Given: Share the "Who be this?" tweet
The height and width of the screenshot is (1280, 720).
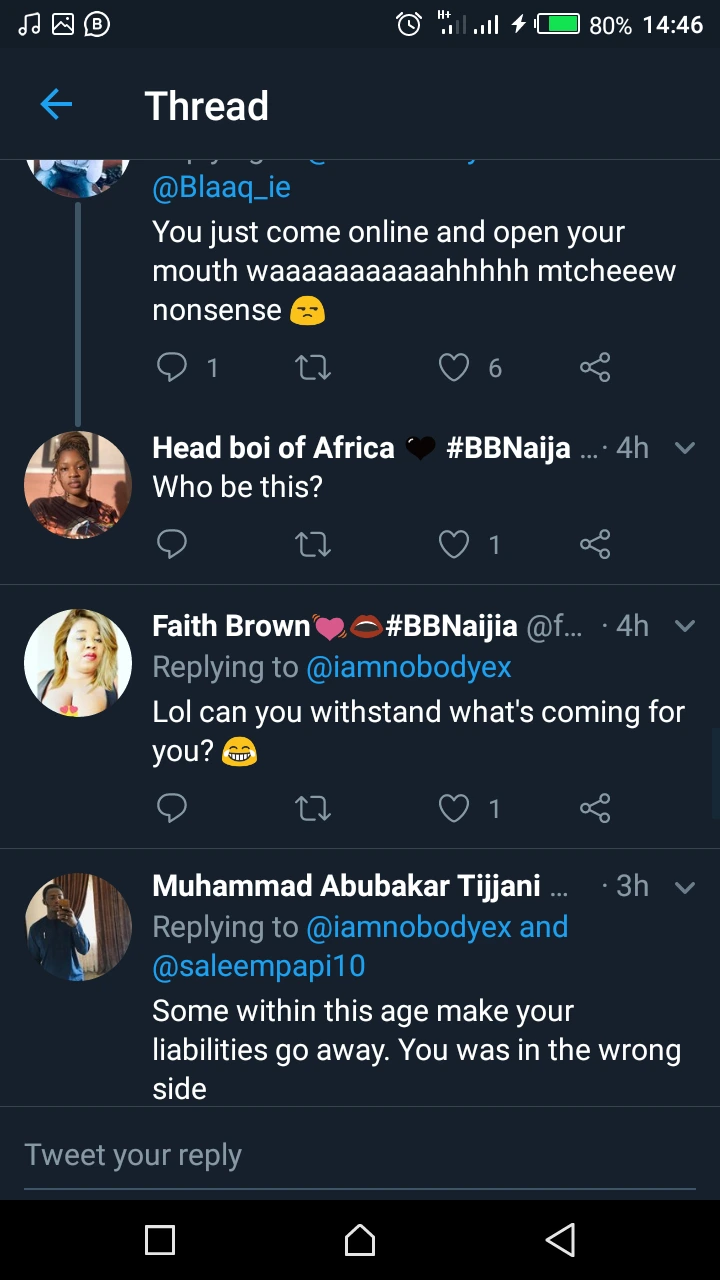Looking at the screenshot, I should pyautogui.click(x=595, y=544).
